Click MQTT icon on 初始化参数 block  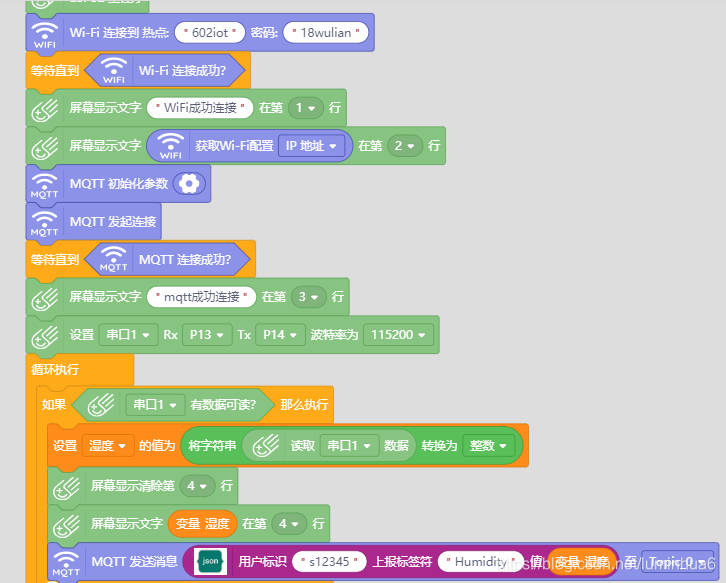click(44, 186)
